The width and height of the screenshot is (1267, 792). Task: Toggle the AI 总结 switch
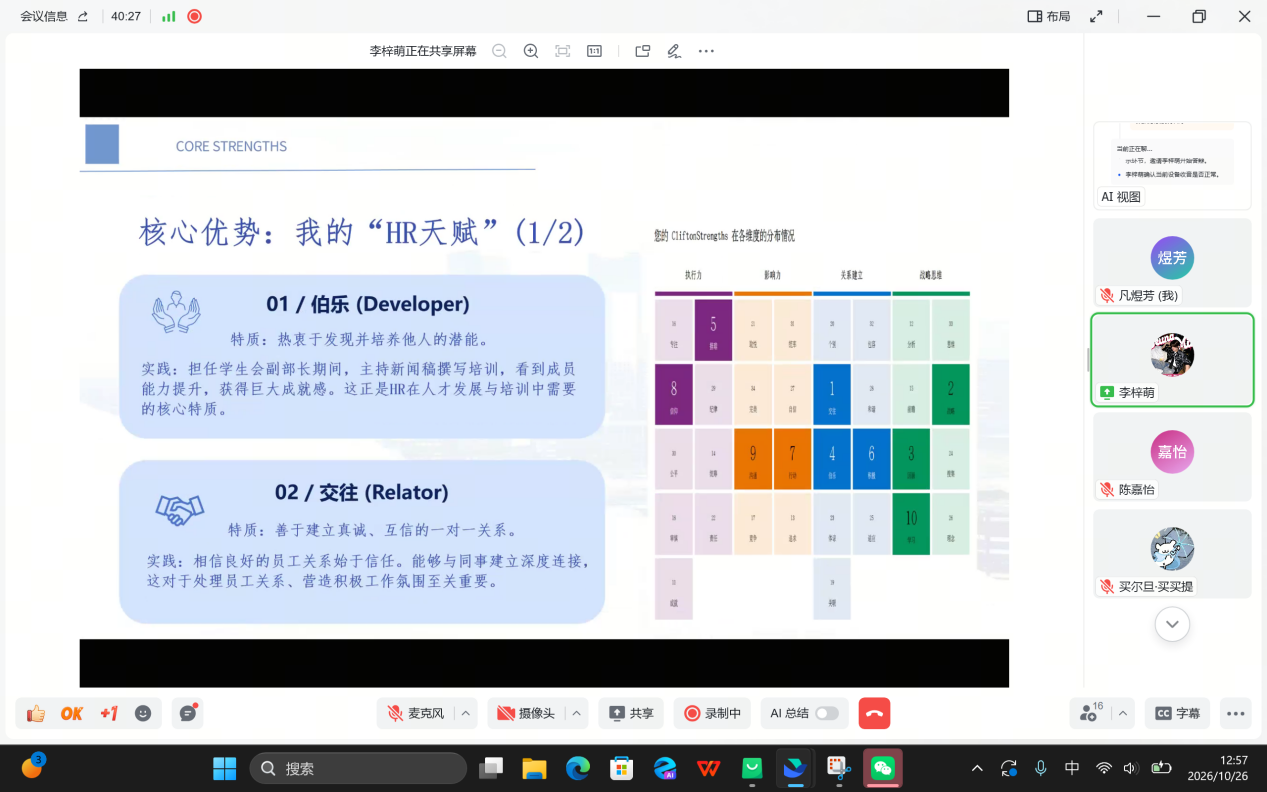[x=827, y=713]
